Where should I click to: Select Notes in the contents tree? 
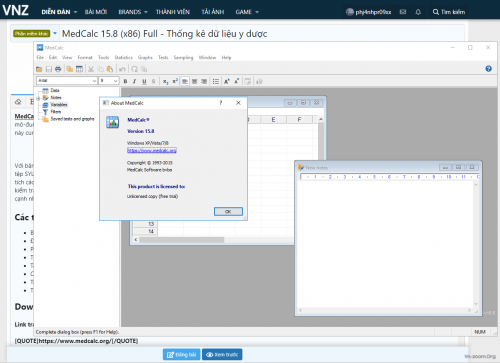(x=56, y=98)
